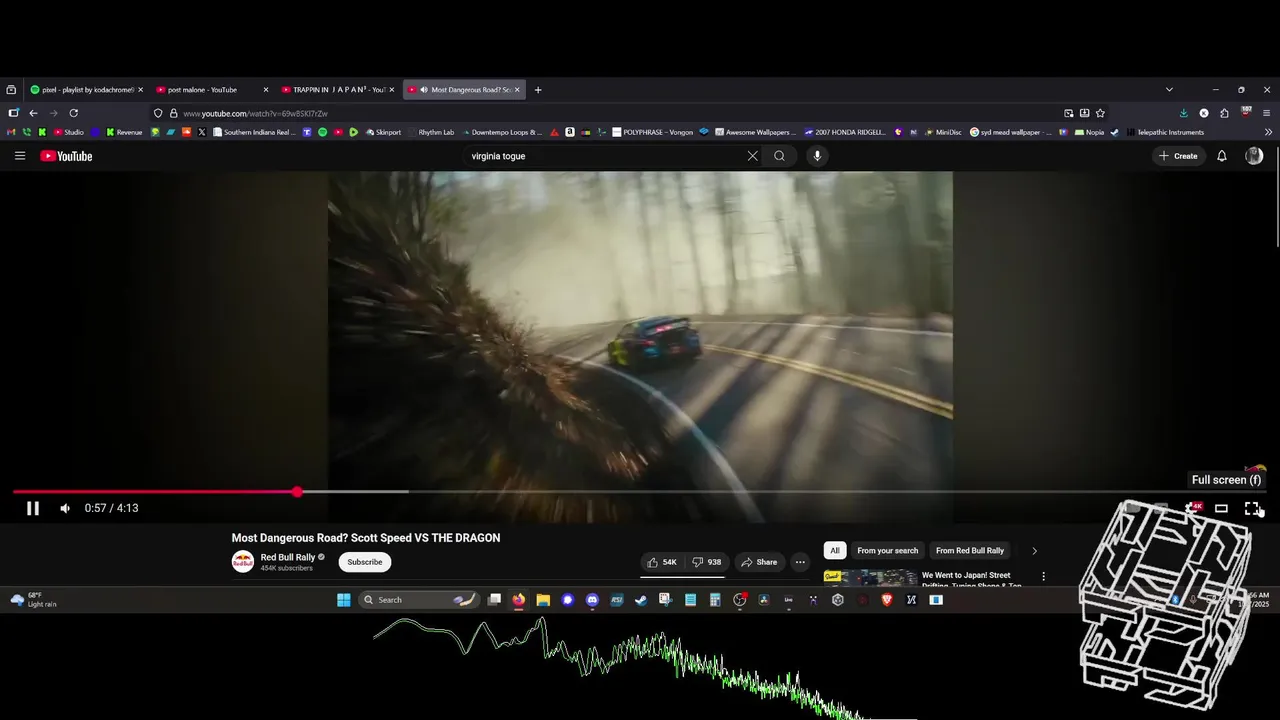Select 'From your search' chip
The width and height of the screenshot is (1280, 720).
click(887, 550)
